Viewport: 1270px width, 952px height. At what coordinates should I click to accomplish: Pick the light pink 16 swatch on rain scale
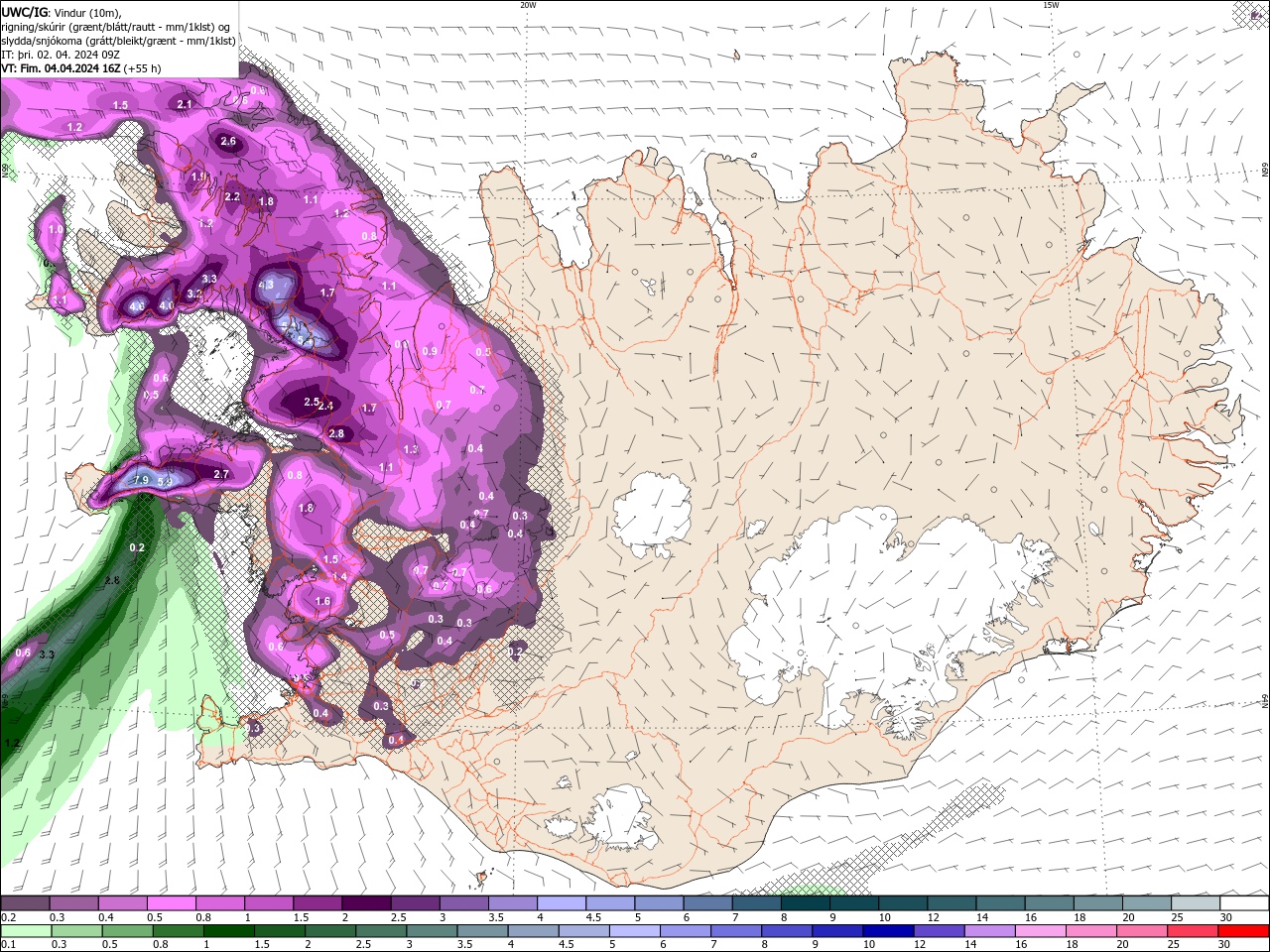1041,931
